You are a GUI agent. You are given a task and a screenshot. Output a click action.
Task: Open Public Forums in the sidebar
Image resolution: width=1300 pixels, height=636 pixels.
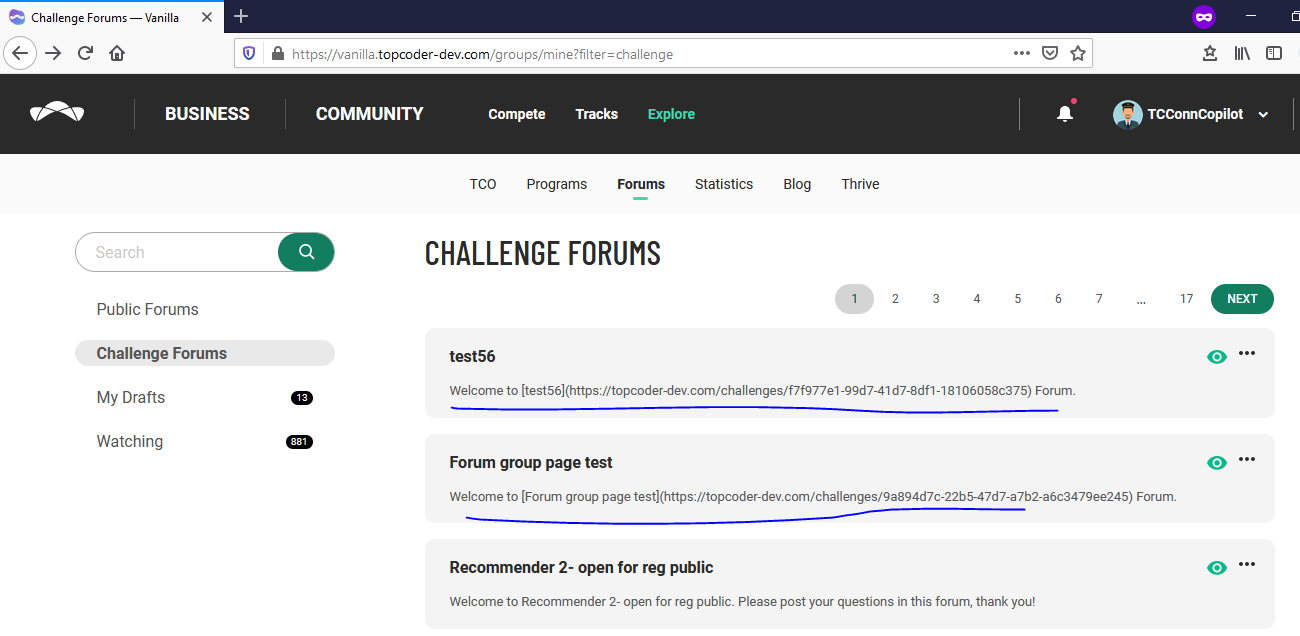(147, 309)
